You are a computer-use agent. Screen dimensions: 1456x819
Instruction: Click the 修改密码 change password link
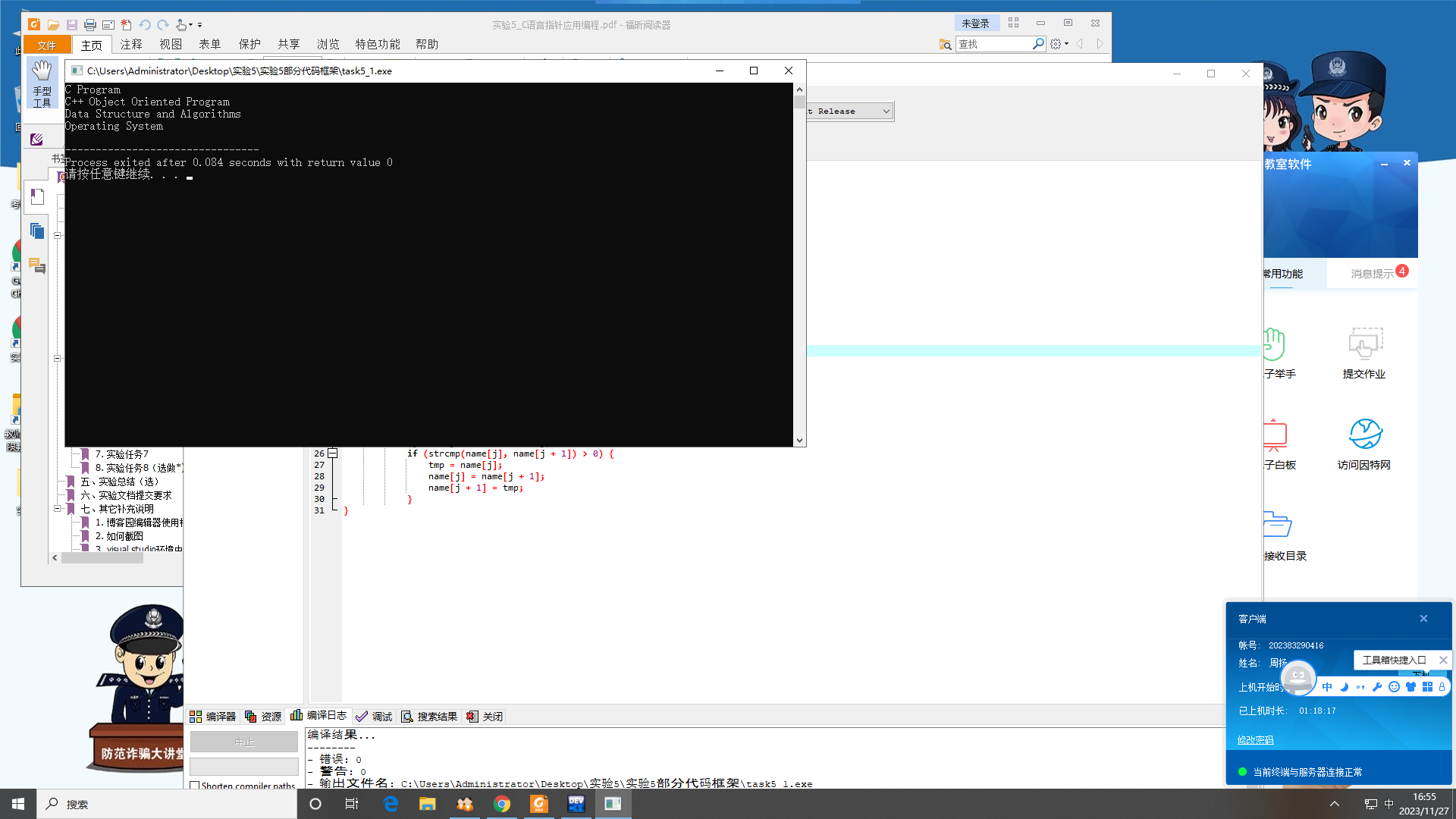1255,740
